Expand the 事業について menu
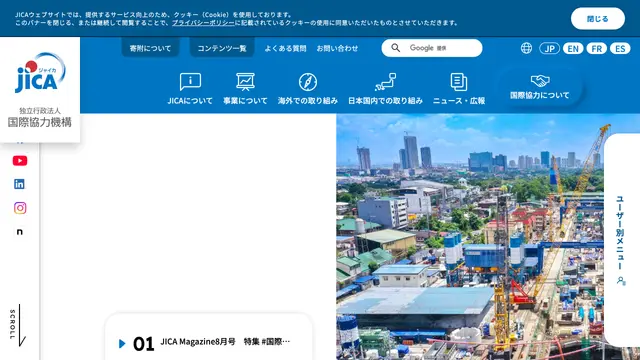The height and width of the screenshot is (360, 640). click(x=245, y=89)
